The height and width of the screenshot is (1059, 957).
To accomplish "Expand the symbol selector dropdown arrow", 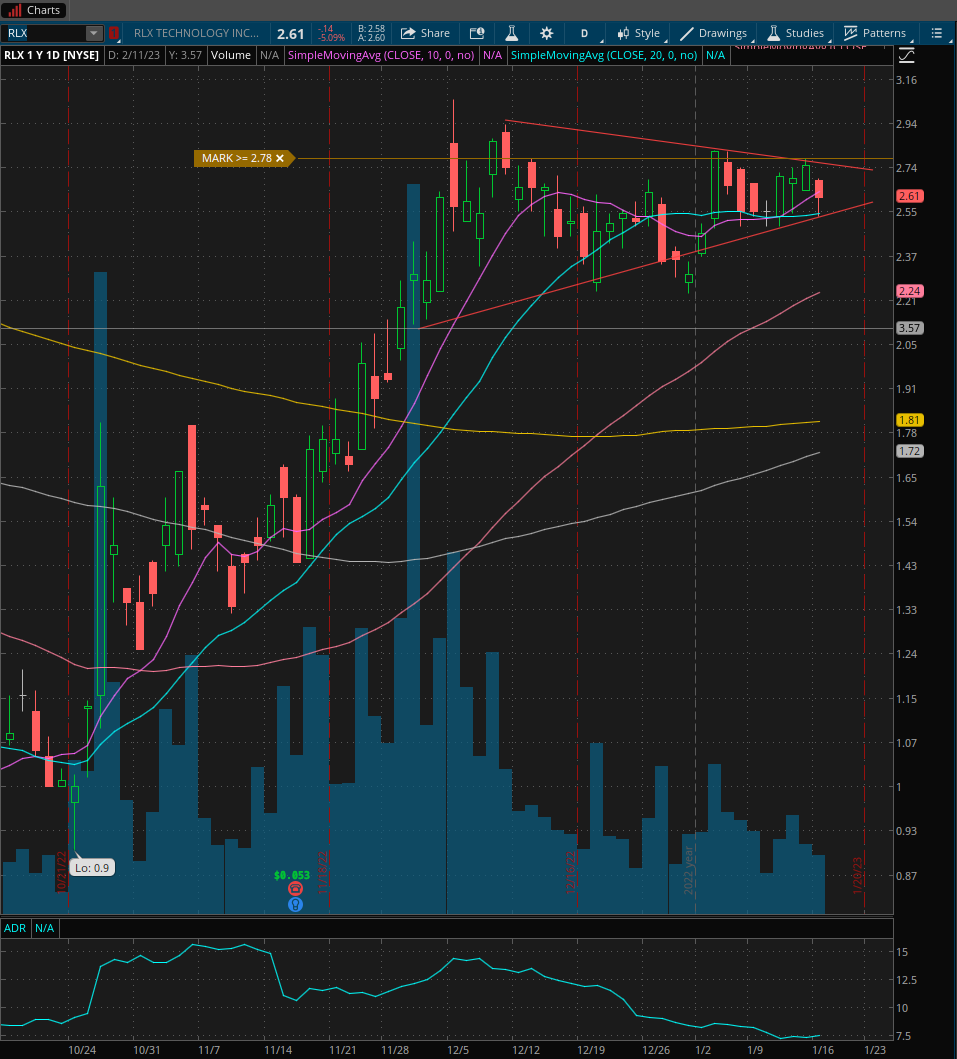I will pyautogui.click(x=94, y=33).
